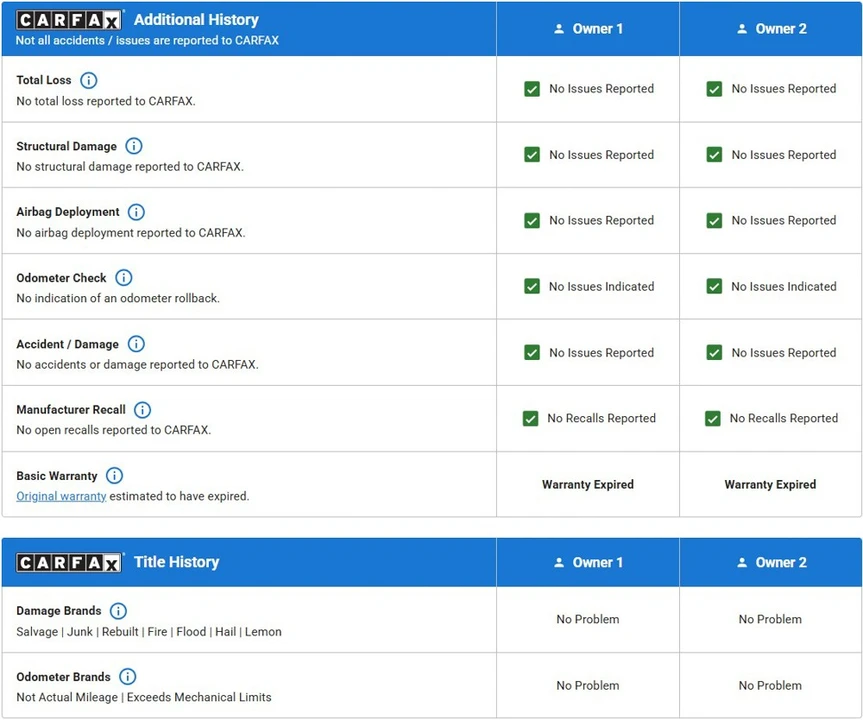
Task: Click 'Salvage | Junk | Rebuilt | Fire' brands list
Action: 149,632
